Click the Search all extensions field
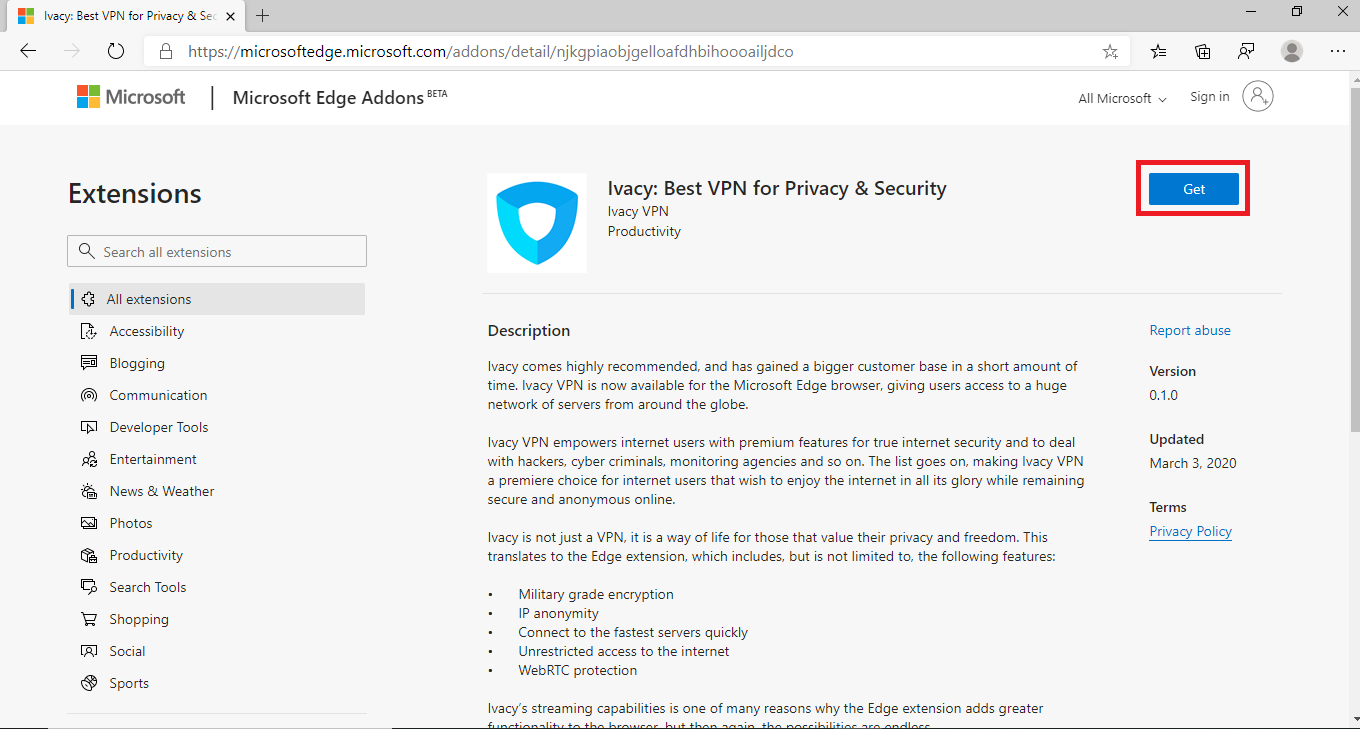 [217, 251]
